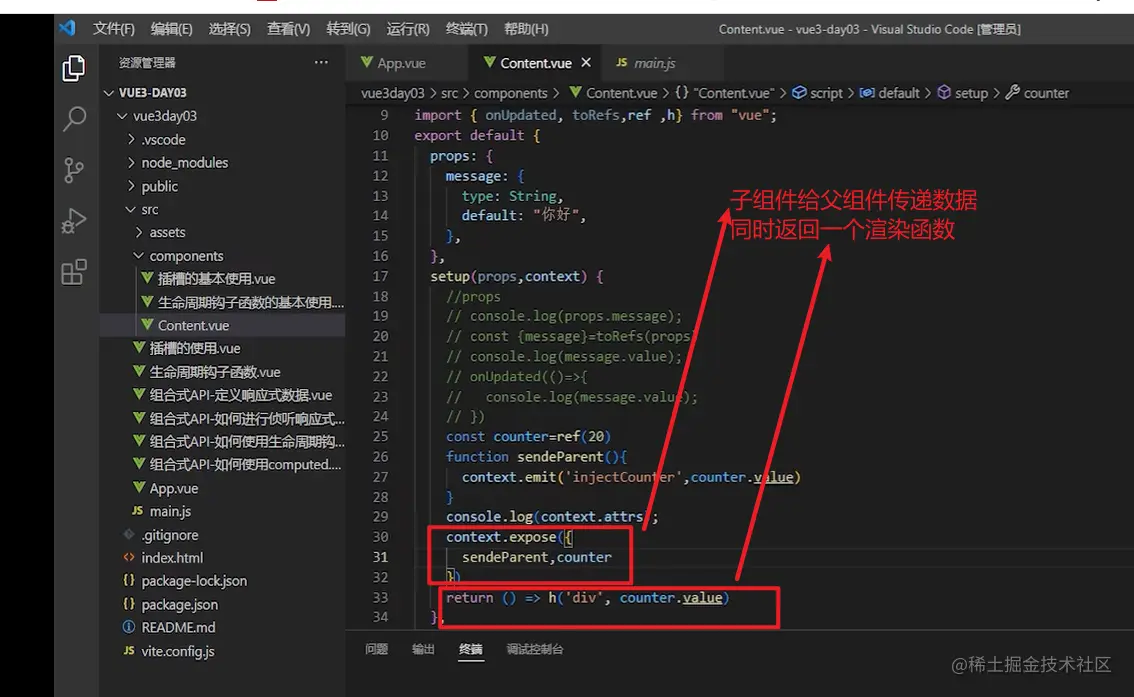Switch to the 问题 panel tab

coord(377,649)
